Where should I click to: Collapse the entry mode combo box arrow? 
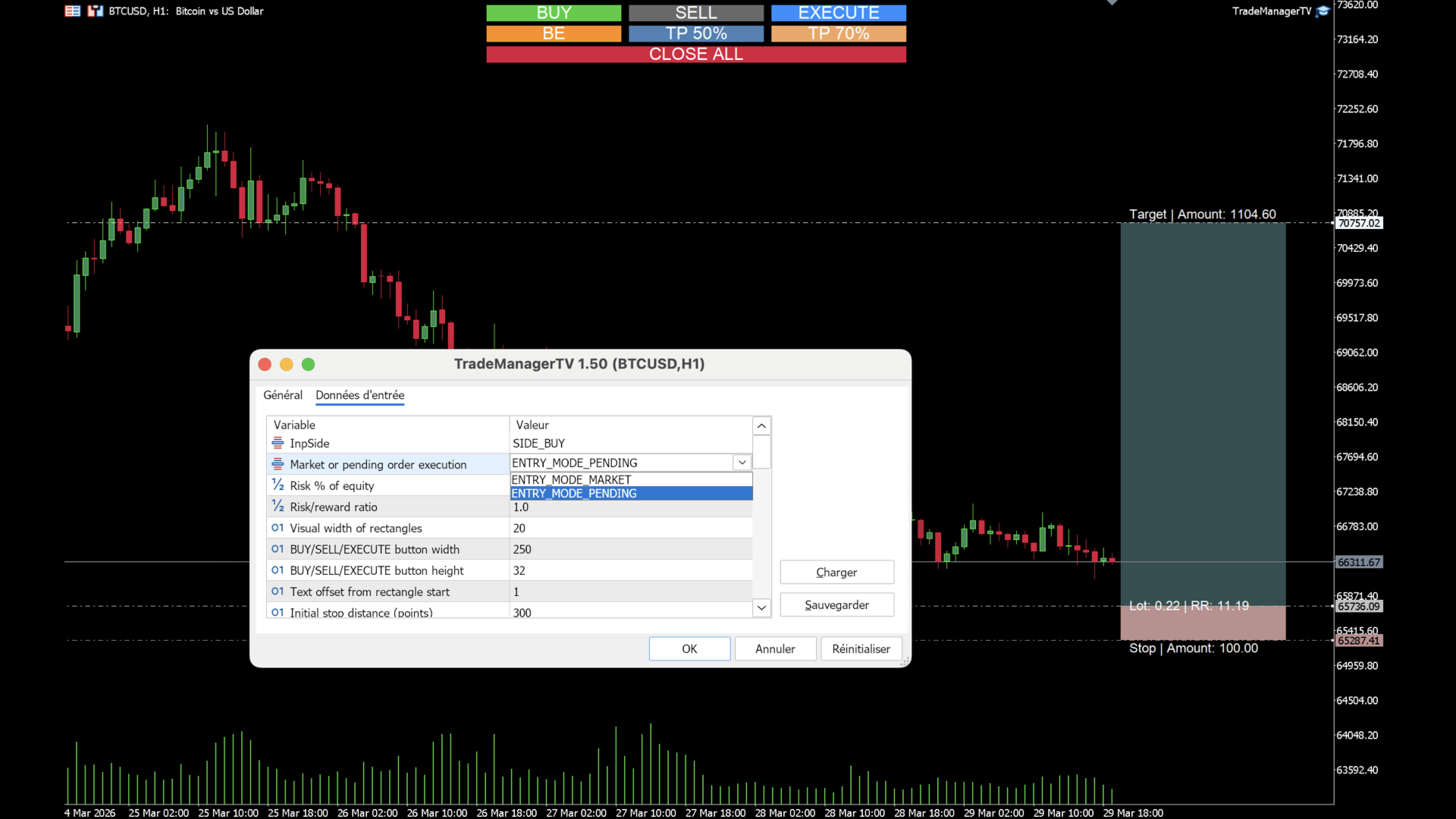(x=742, y=463)
